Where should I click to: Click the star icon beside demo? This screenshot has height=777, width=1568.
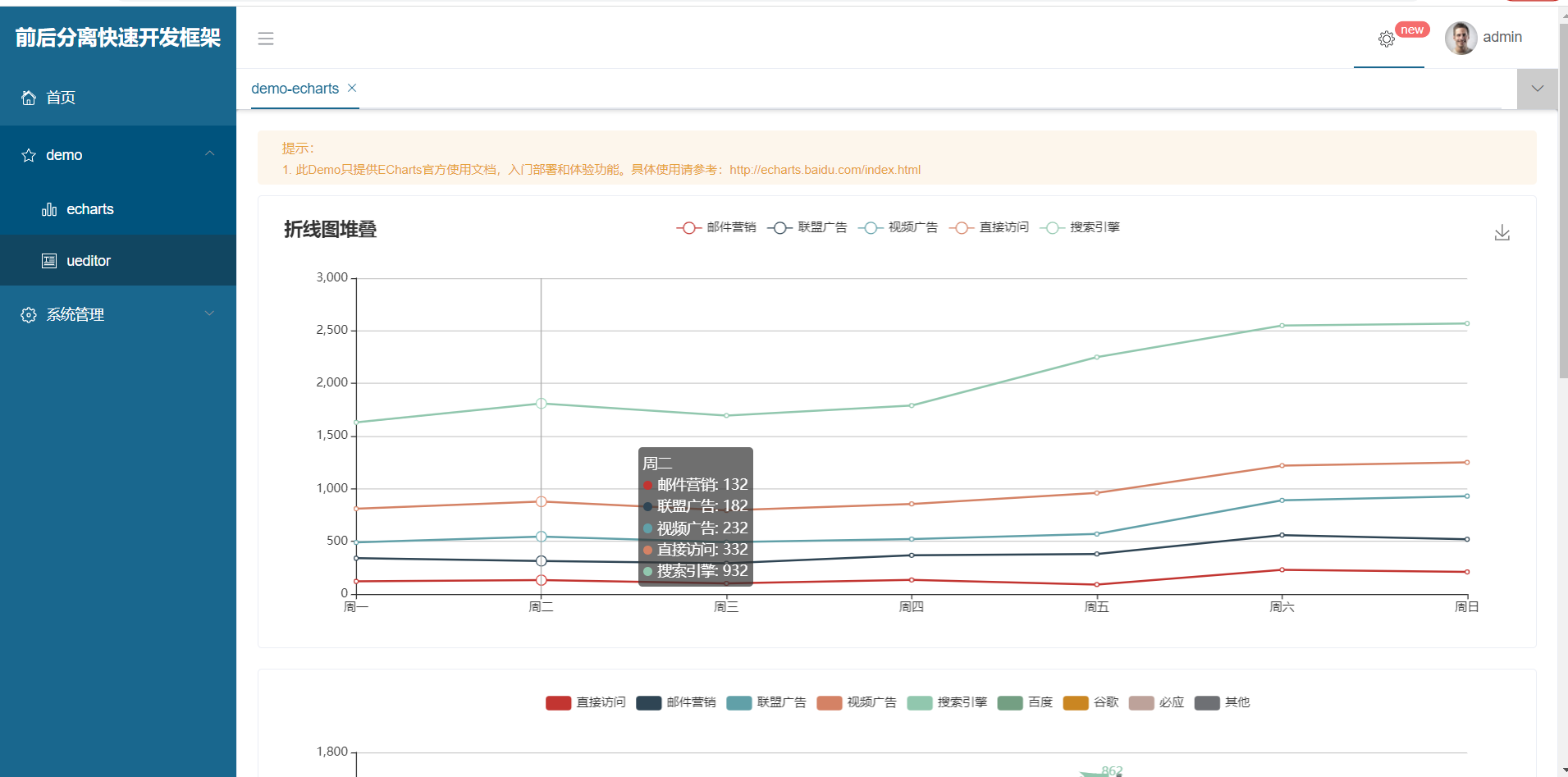(29, 155)
